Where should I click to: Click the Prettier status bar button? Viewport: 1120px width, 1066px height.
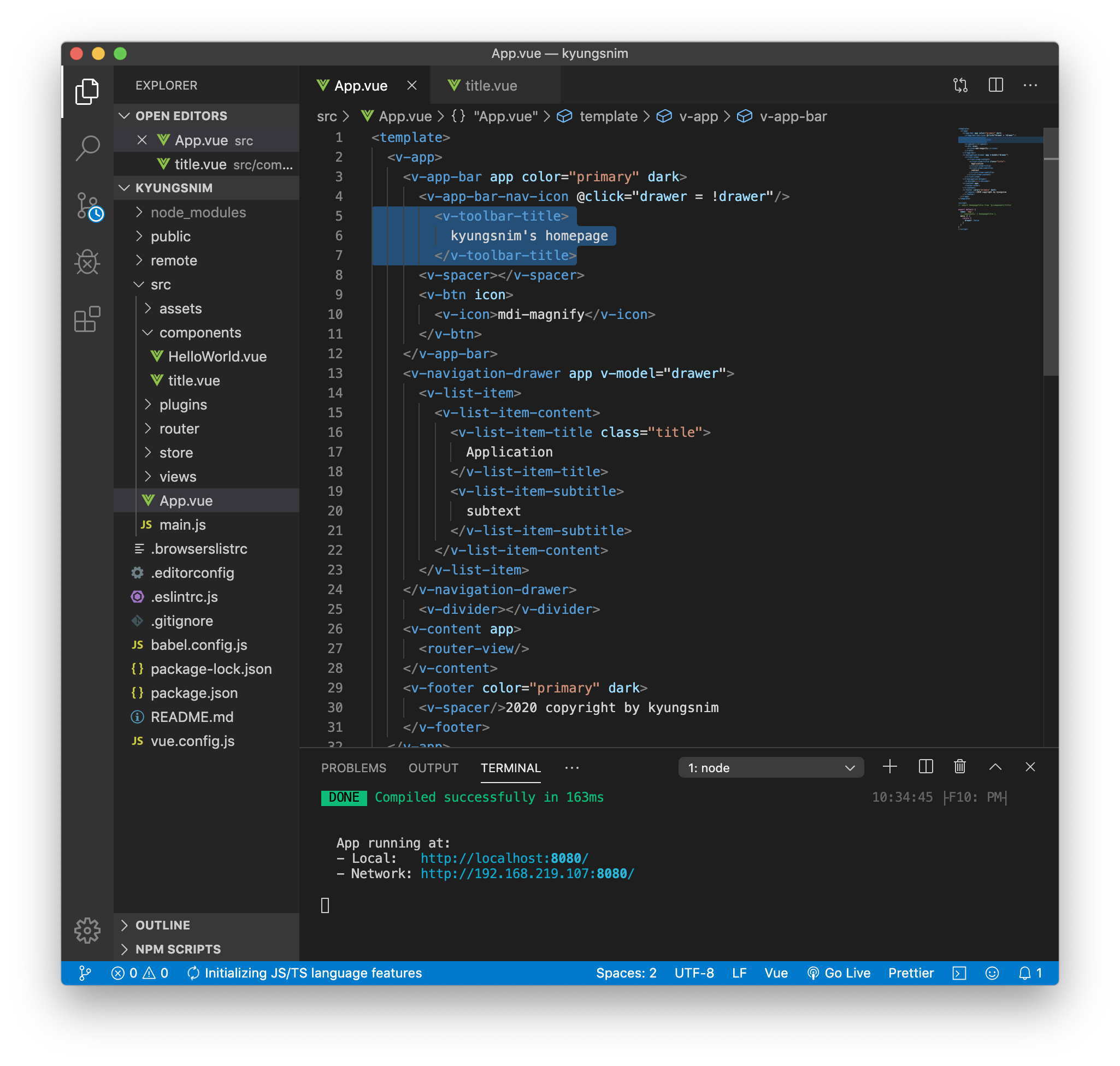[x=910, y=973]
